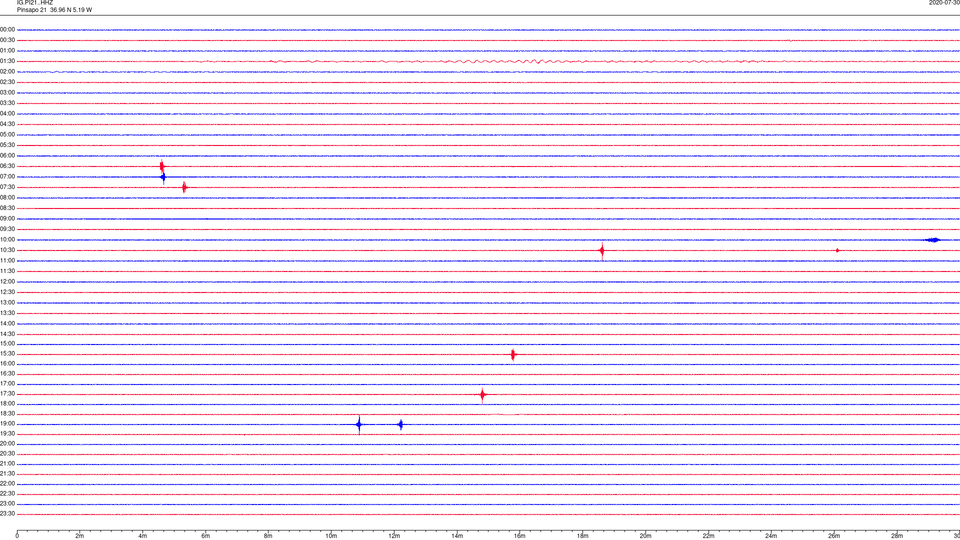Viewport: 960px width, 540px height.
Task: Select the Pinsapo 21 36.96 N 5.19 W label
Action: click(x=54, y=10)
